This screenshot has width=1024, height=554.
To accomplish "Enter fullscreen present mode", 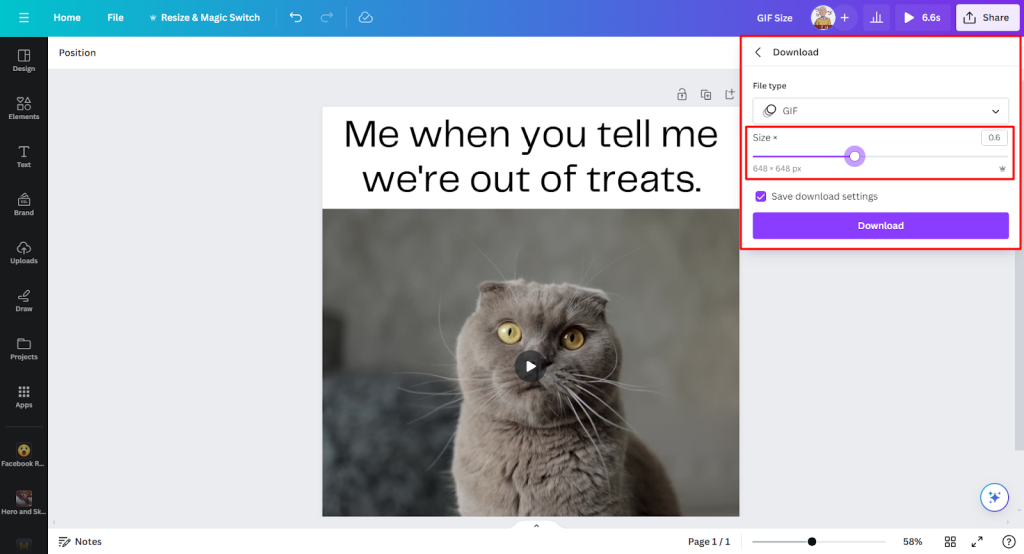I will click(977, 542).
